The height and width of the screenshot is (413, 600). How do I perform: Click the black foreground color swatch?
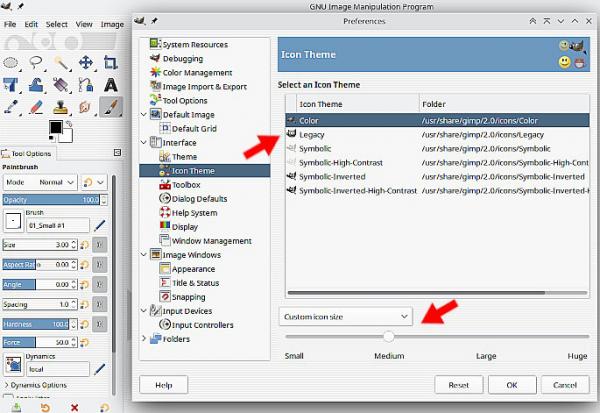pyautogui.click(x=55, y=127)
